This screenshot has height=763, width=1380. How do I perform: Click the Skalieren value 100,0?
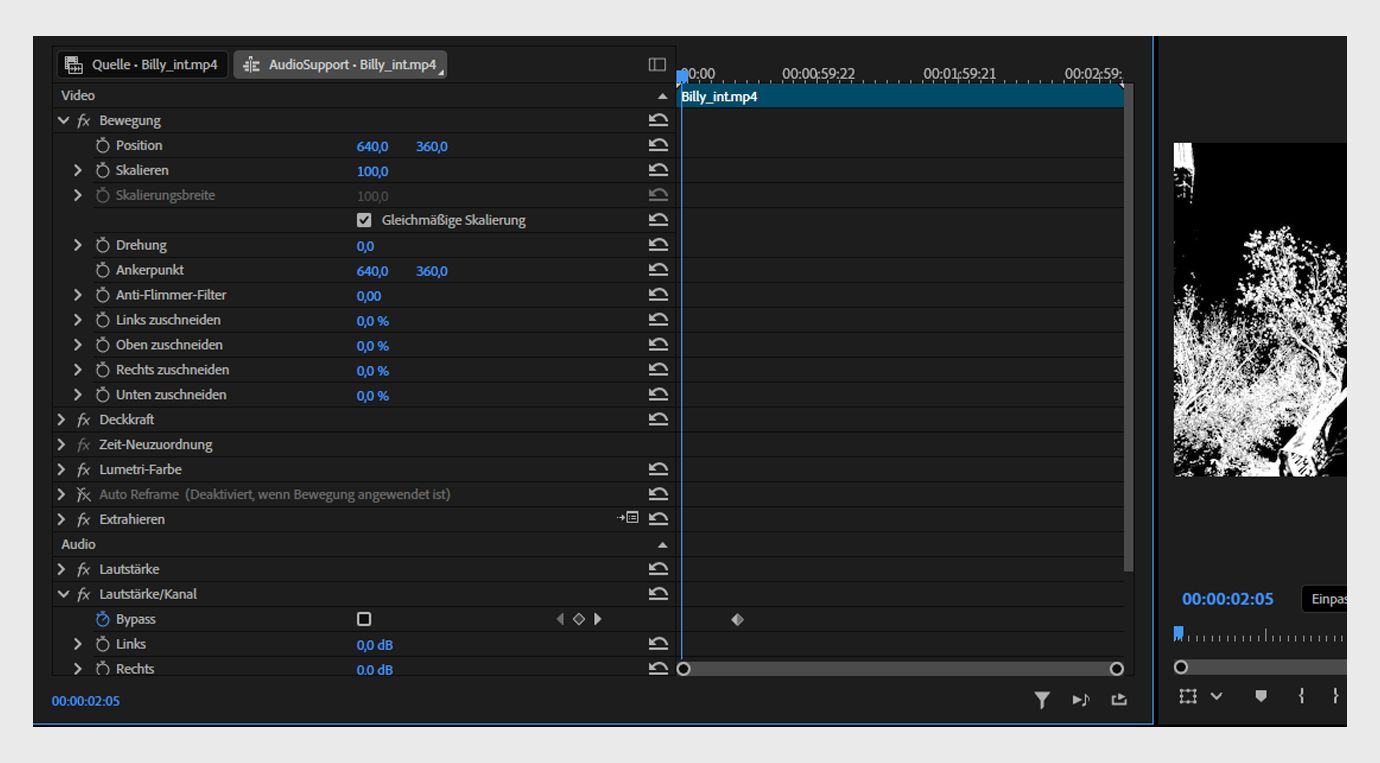(372, 171)
